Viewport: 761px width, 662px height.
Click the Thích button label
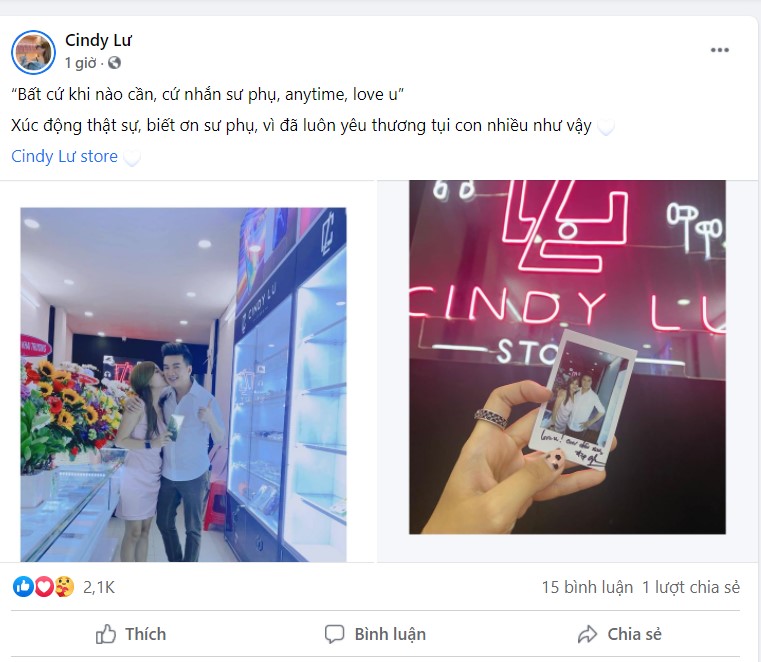coord(146,634)
